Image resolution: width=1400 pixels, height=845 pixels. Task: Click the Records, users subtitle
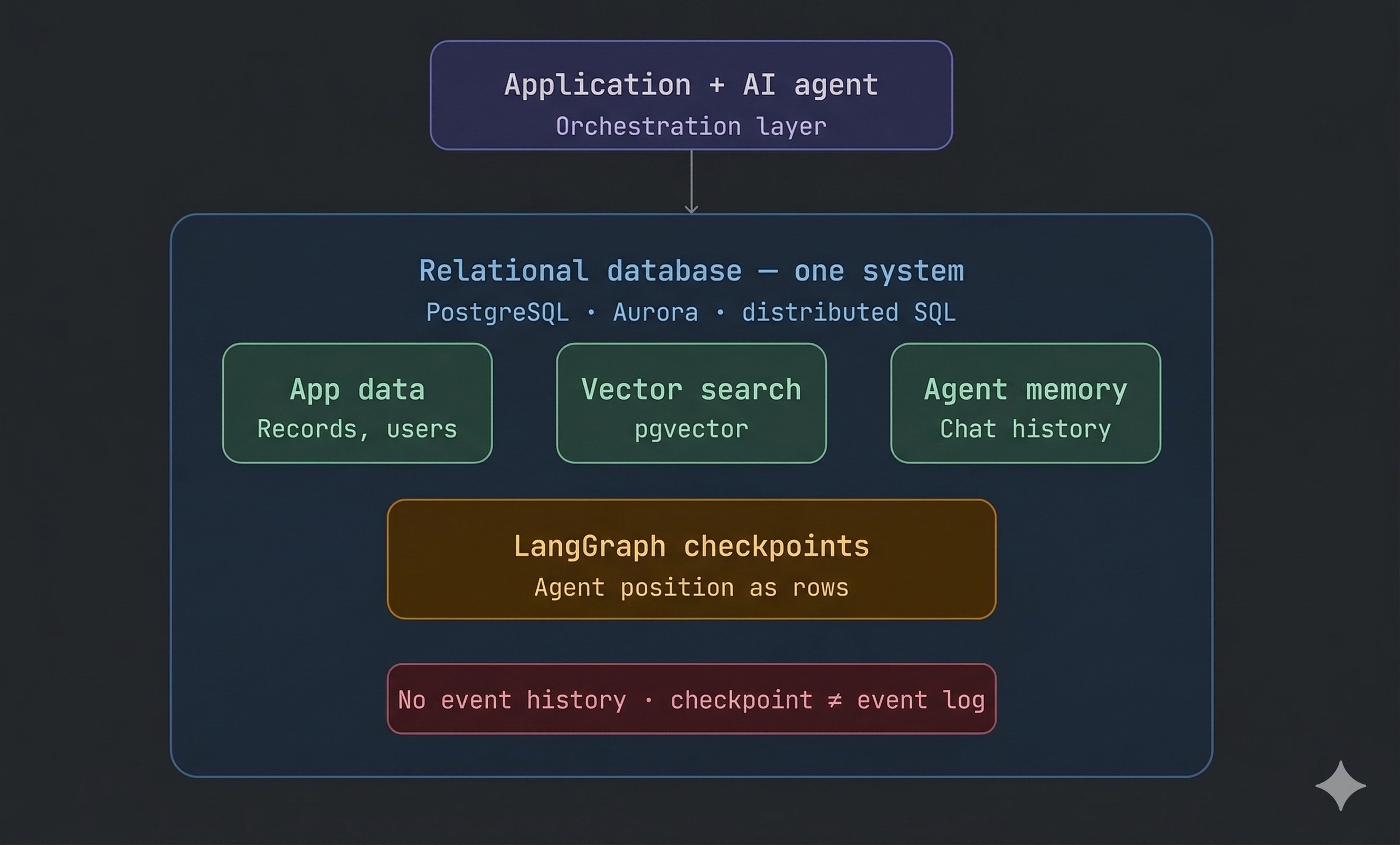pos(357,429)
